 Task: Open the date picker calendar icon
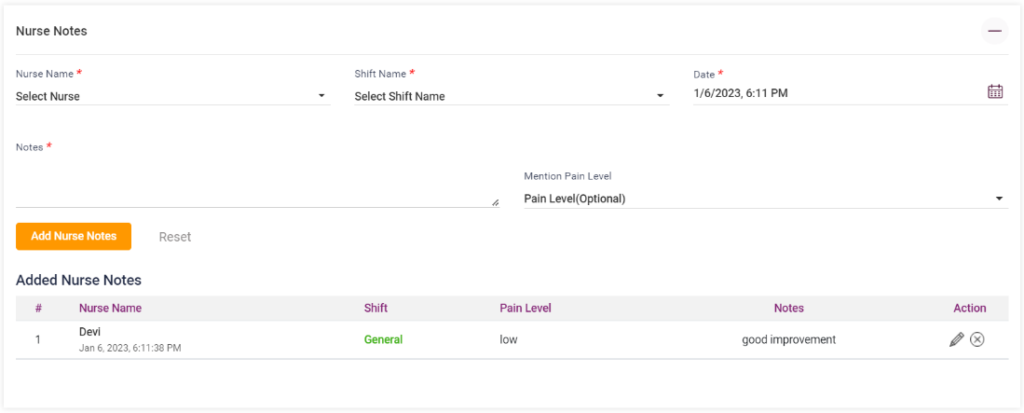click(x=995, y=92)
